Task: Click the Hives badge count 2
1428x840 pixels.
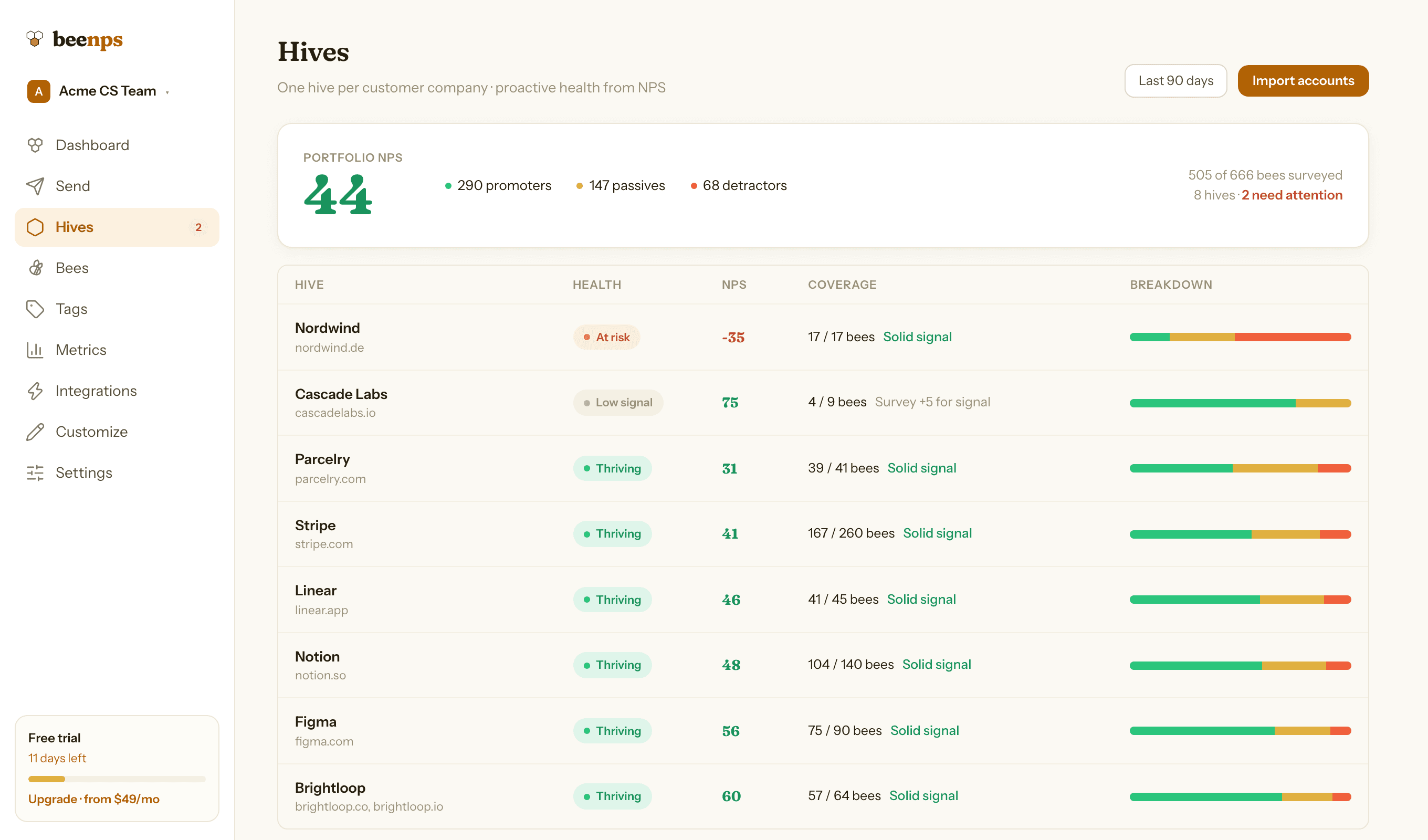Action: 198,227
